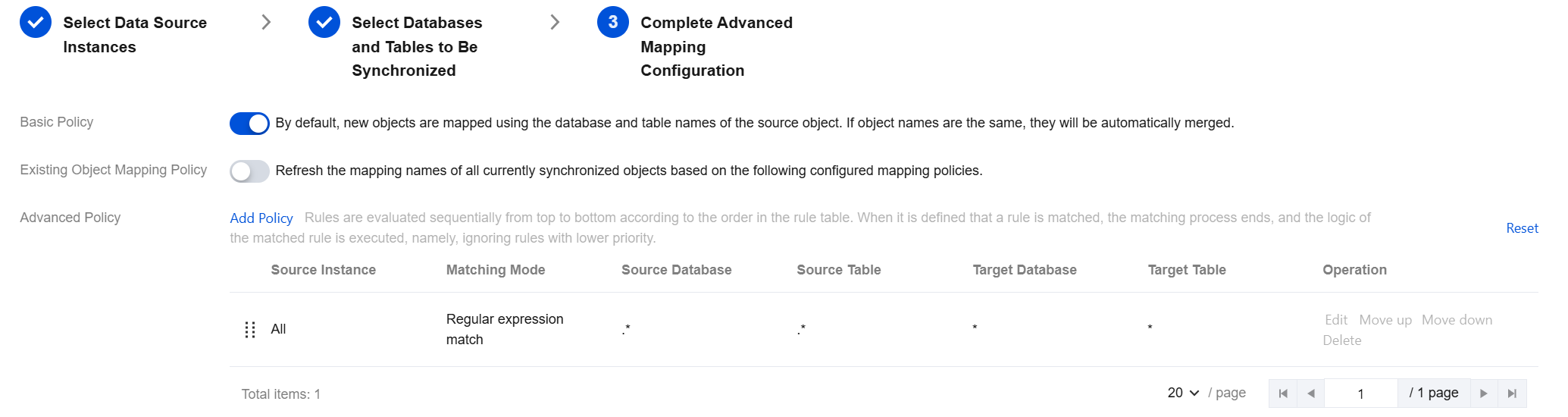Go to the next page arrow
The width and height of the screenshot is (1568, 417).
click(x=1484, y=393)
